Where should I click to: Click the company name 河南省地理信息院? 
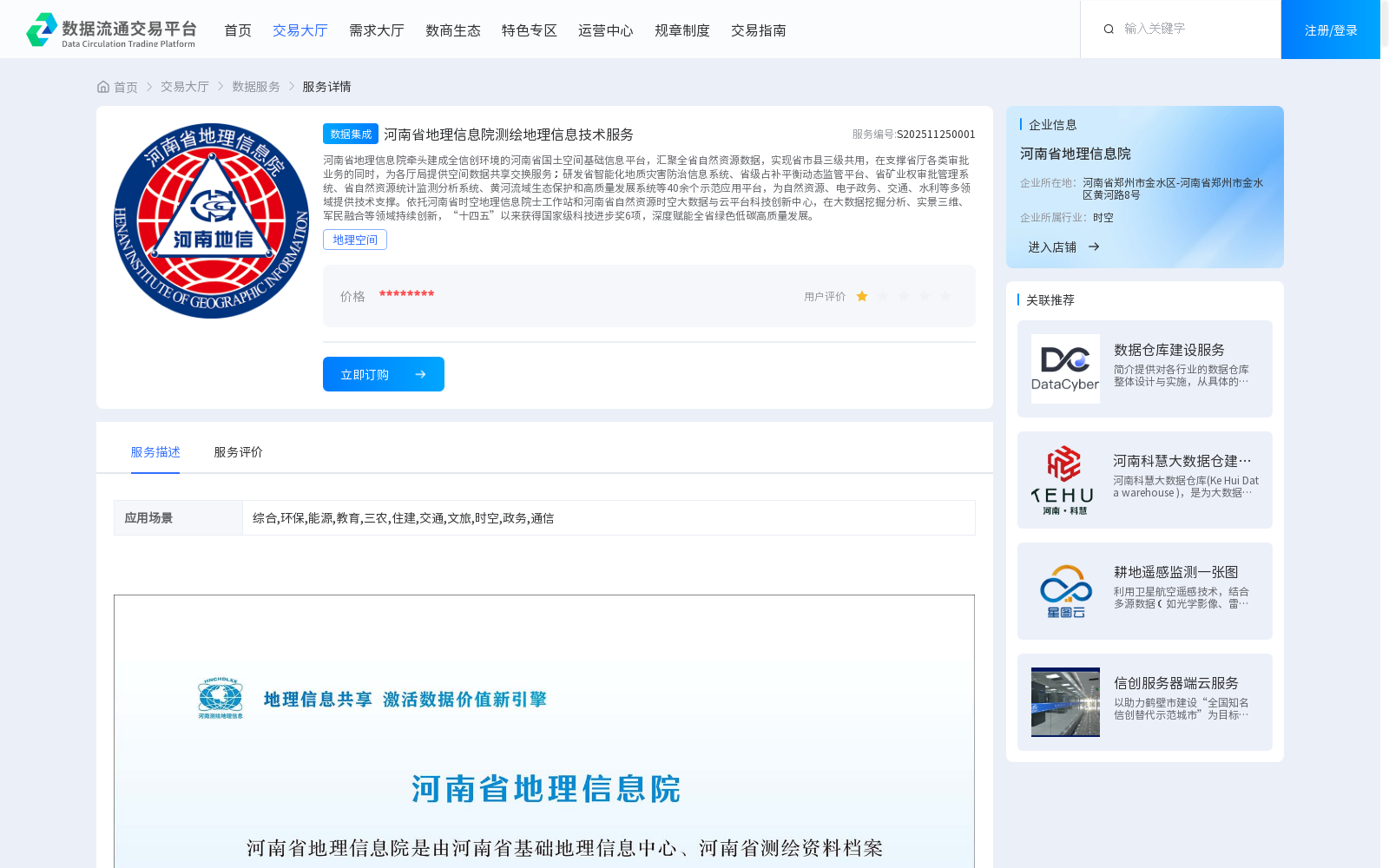(1076, 154)
